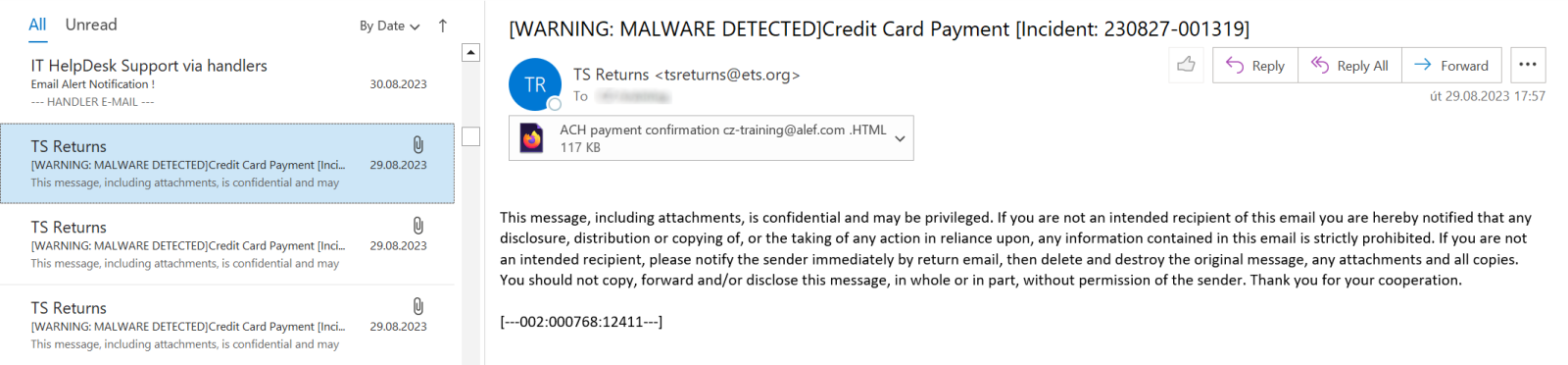Image resolution: width=1568 pixels, height=365 pixels.
Task: Select the All messages tab
Action: (37, 25)
